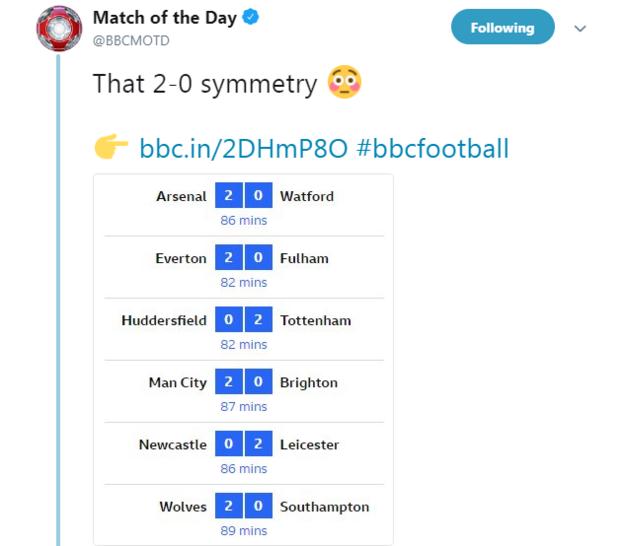624x546 pixels.
Task: Click the pointing hand emoji
Action: (x=111, y=148)
